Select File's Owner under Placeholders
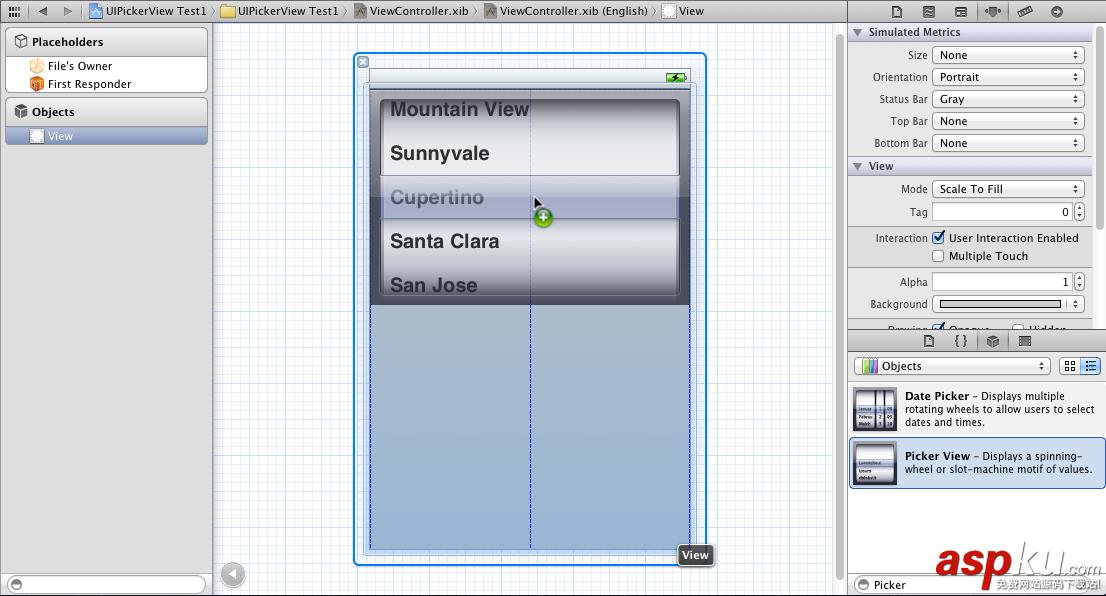This screenshot has height=596, width=1106. tap(80, 67)
